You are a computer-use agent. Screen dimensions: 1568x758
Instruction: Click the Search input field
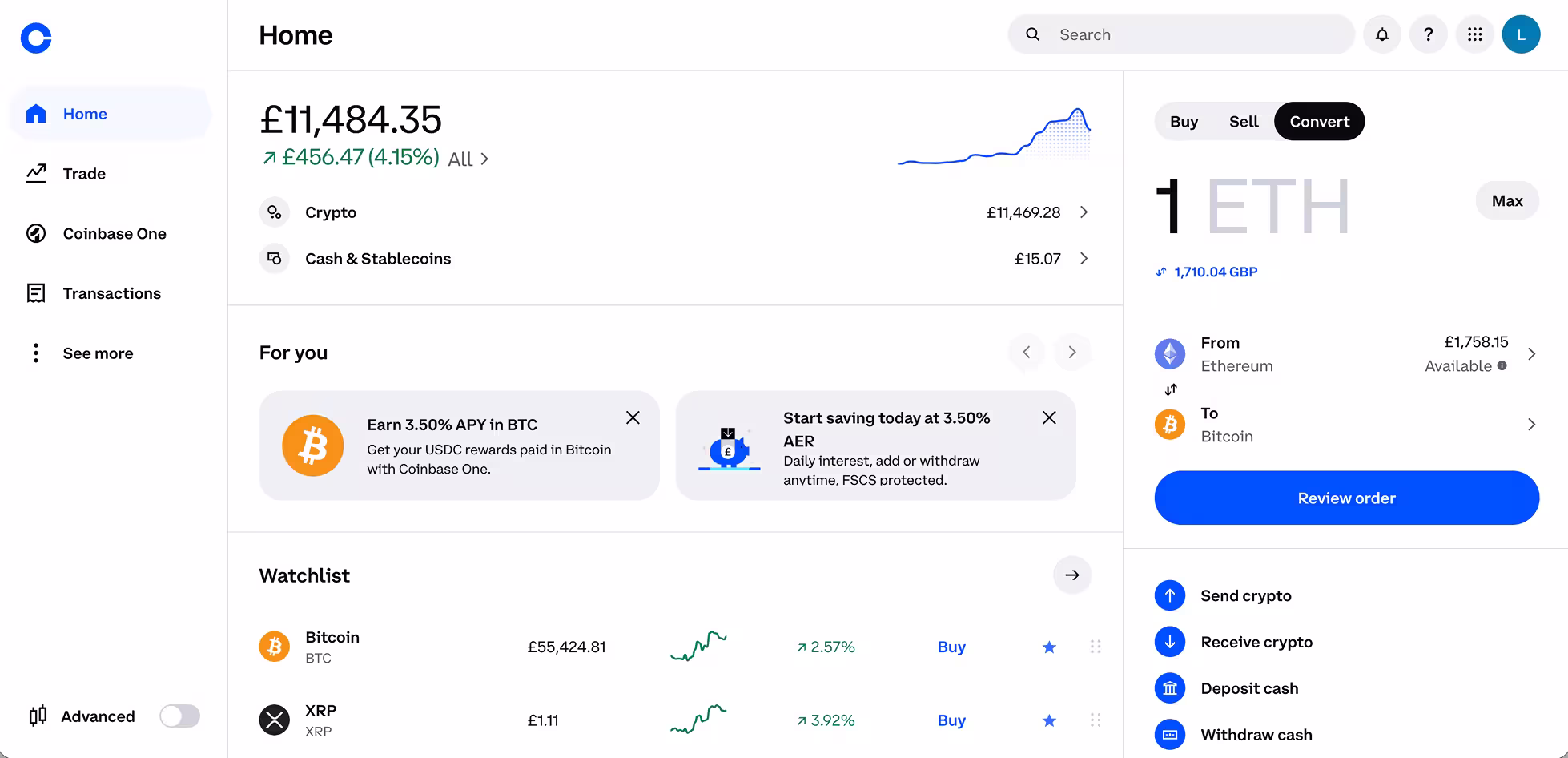tap(1181, 34)
